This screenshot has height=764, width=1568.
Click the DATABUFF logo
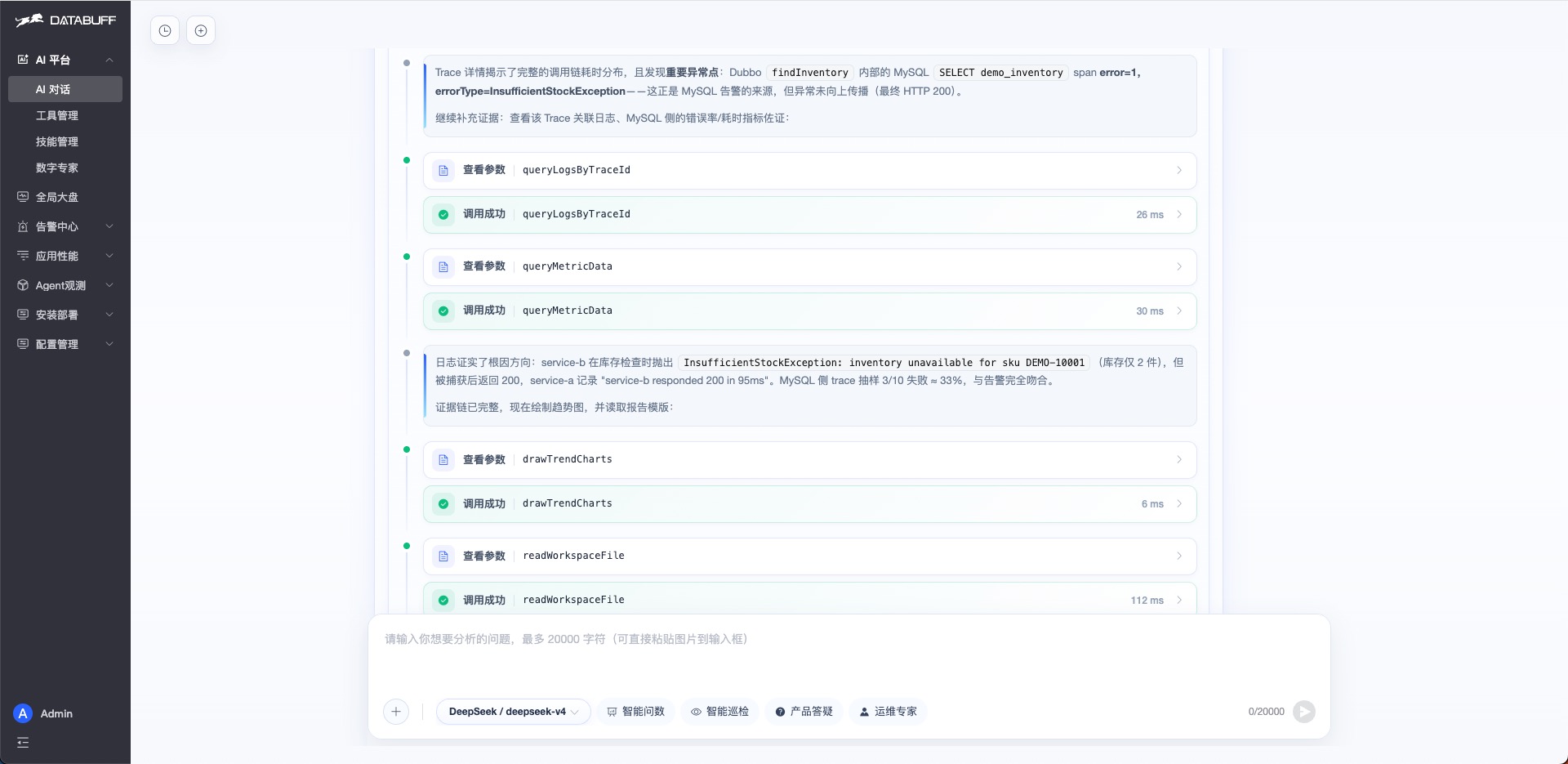coord(65,20)
